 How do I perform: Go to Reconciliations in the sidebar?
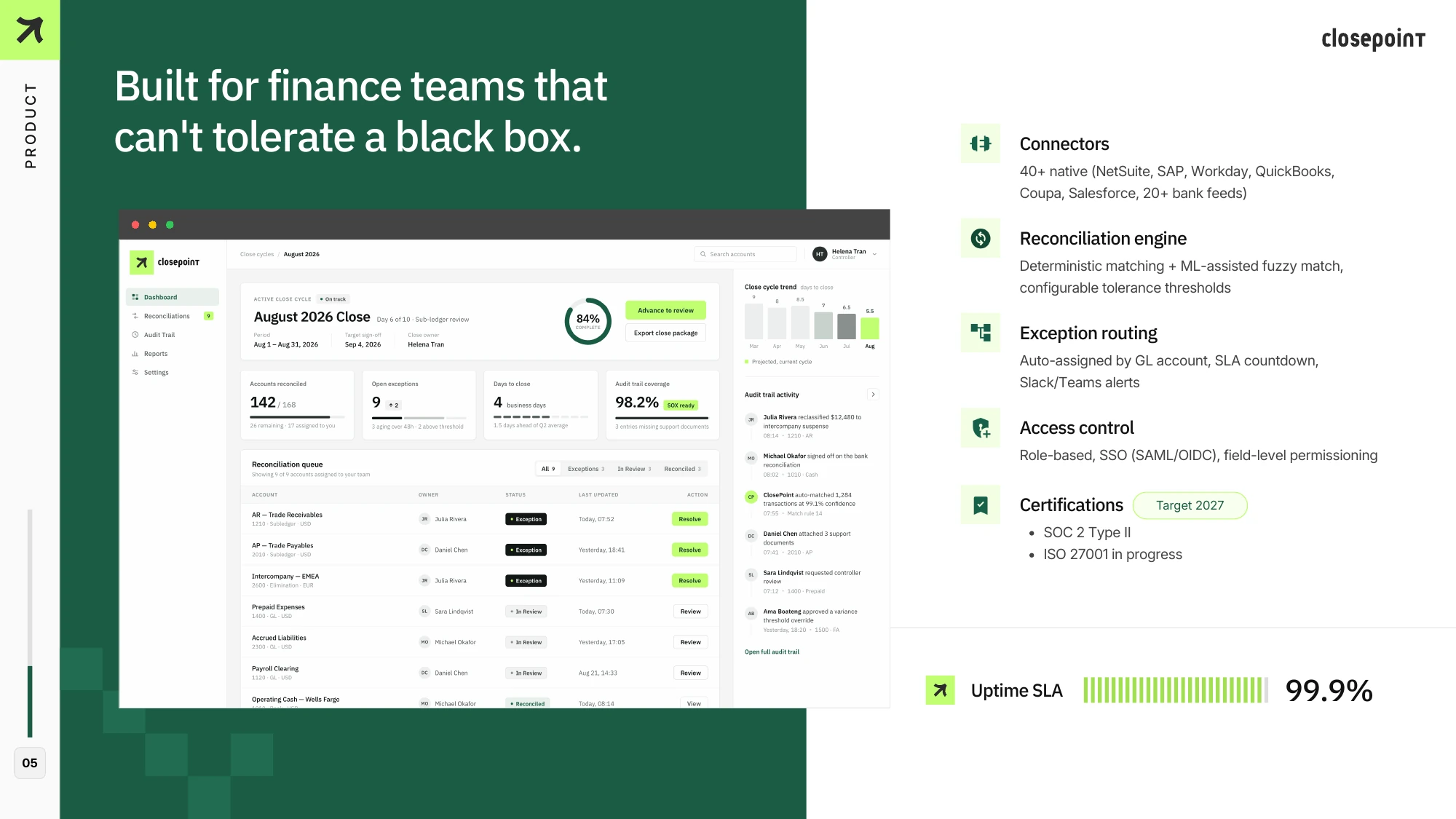(x=173, y=316)
